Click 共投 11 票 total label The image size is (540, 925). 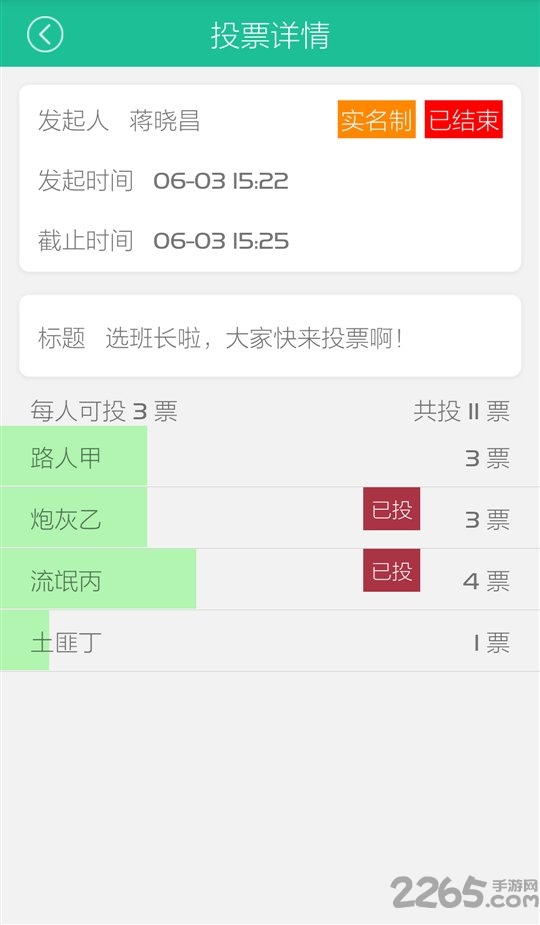click(x=462, y=411)
